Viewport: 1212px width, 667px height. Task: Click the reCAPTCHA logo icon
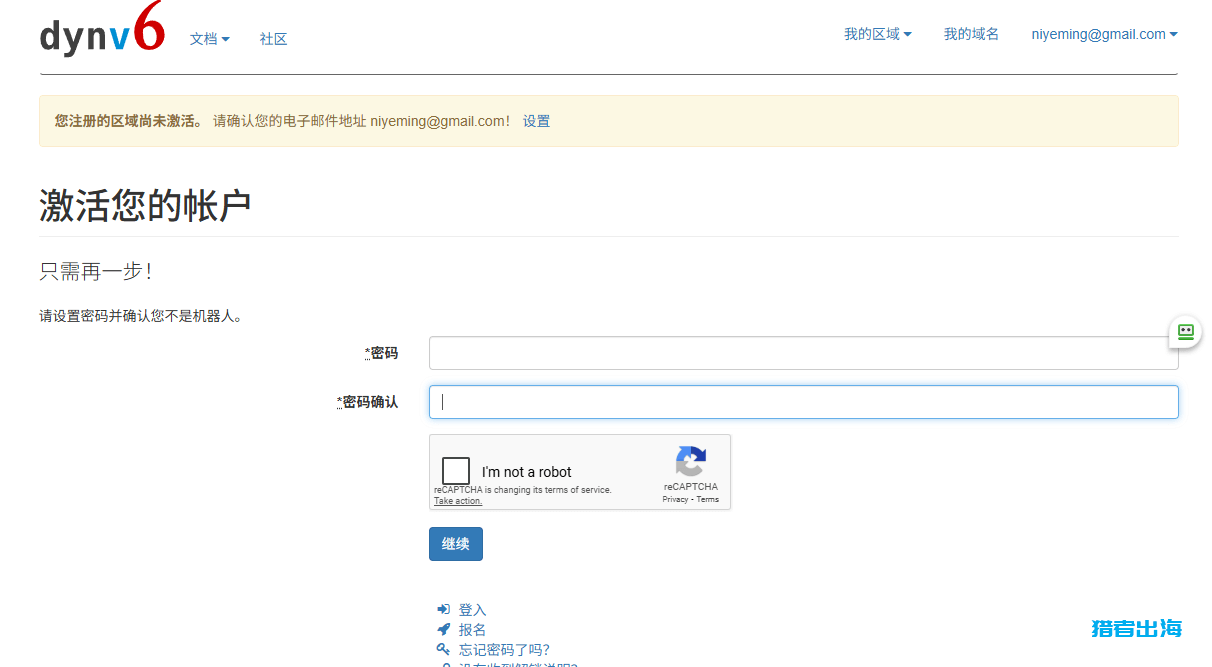click(x=690, y=461)
